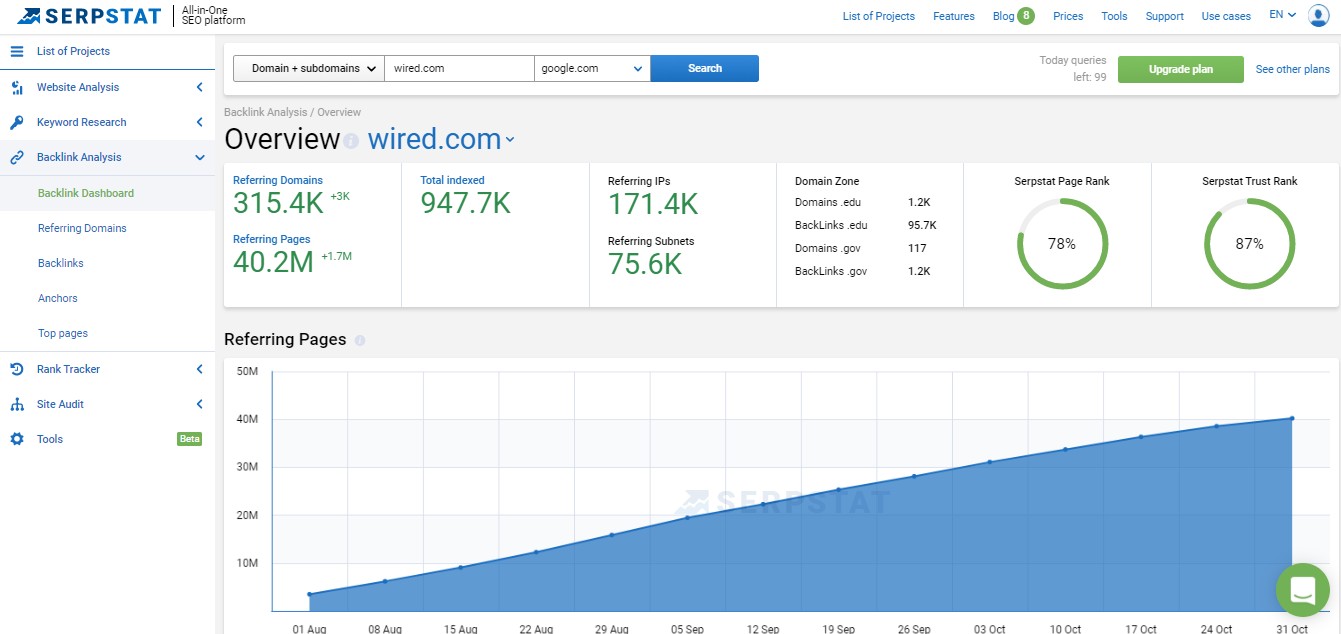Open Tools in top navigation
This screenshot has width=1341, height=634.
(x=1114, y=16)
